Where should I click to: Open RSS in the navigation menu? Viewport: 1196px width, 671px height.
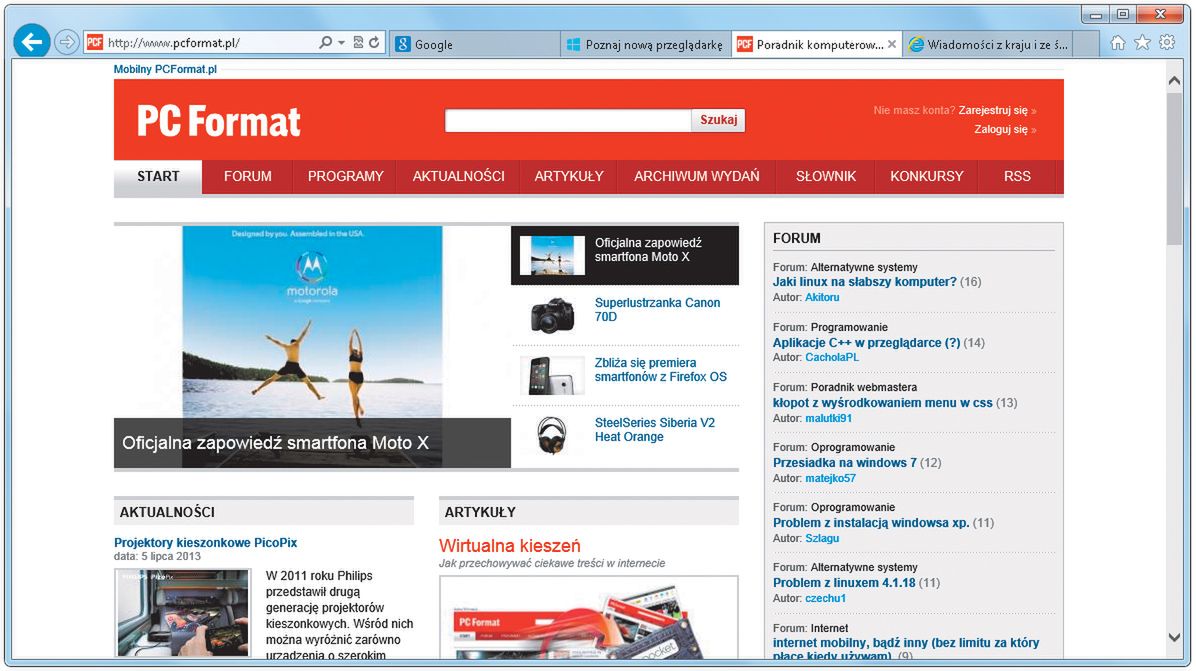click(x=1017, y=177)
